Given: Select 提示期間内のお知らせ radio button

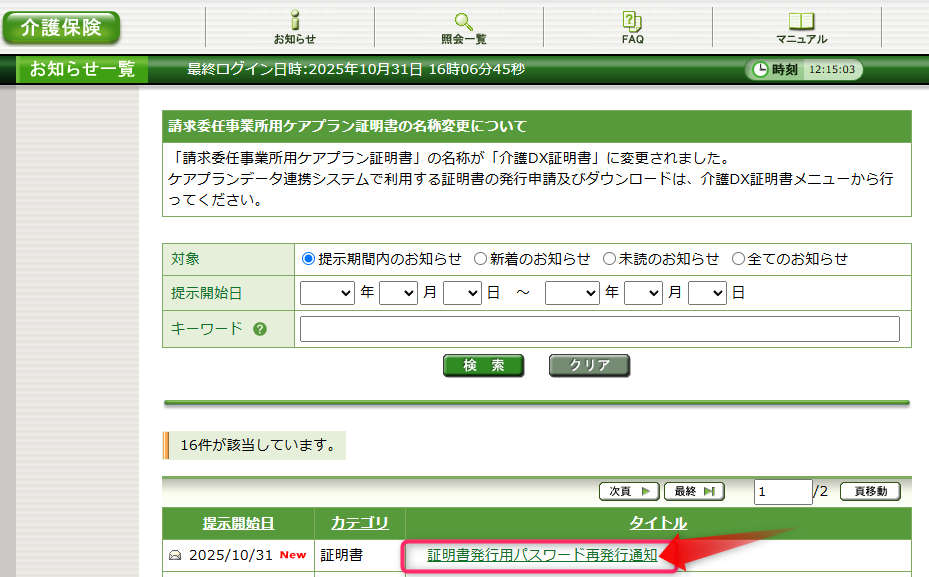Looking at the screenshot, I should point(309,259).
